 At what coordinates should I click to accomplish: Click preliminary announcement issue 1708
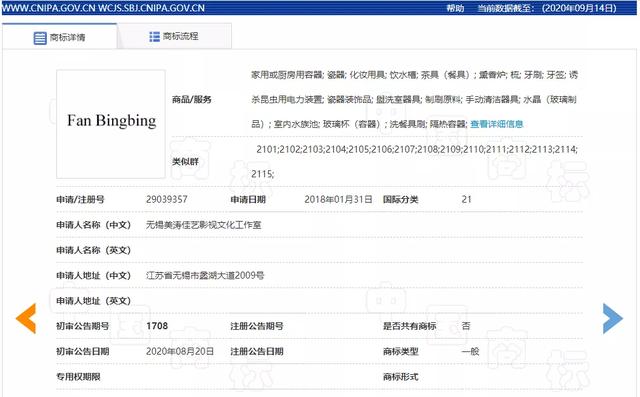pos(157,326)
